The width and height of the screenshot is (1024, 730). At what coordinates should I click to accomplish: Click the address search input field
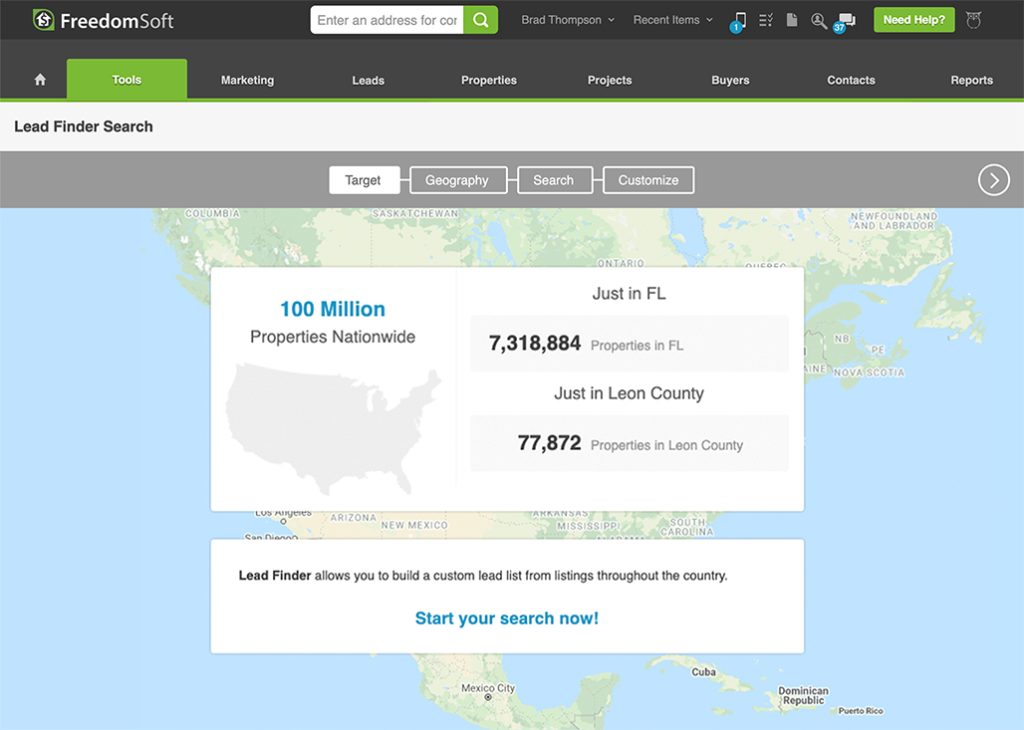387,20
